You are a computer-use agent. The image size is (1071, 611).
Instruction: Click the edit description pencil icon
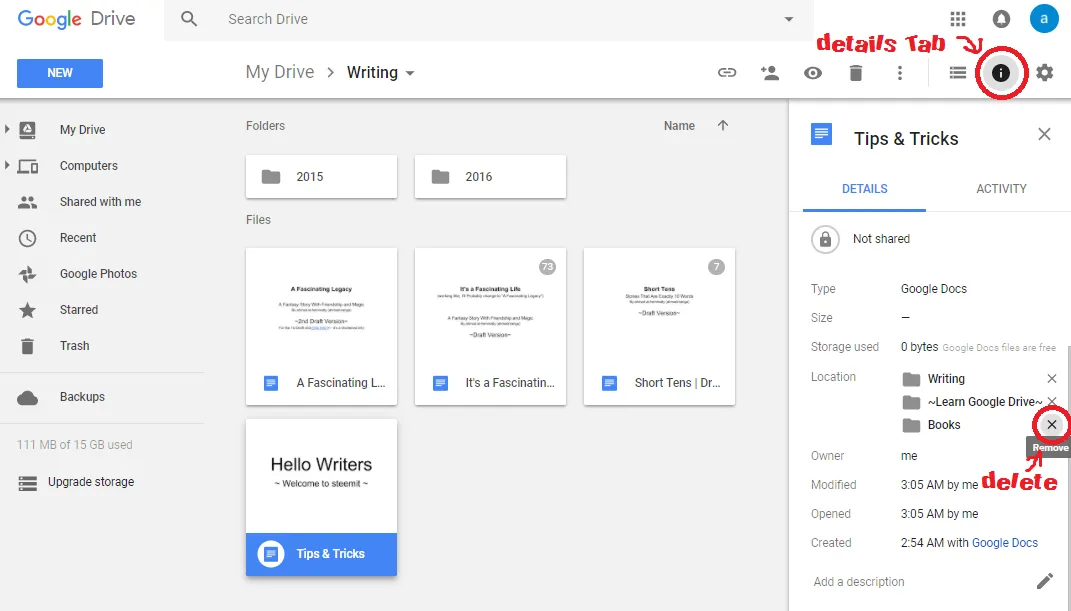tap(1044, 581)
